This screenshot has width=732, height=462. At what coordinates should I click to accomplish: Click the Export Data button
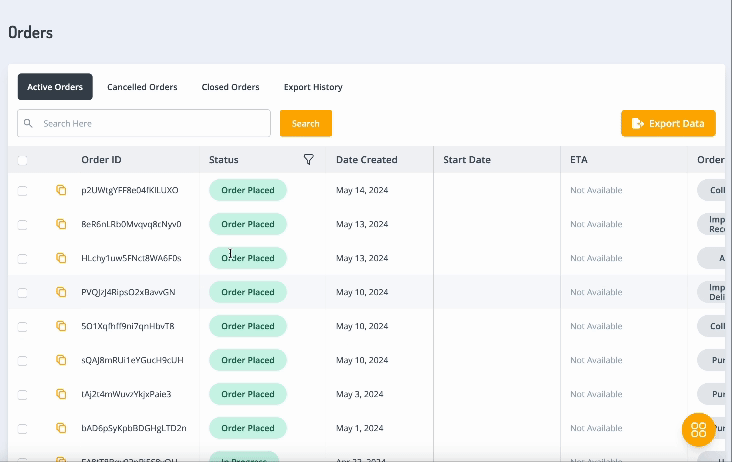pos(668,123)
